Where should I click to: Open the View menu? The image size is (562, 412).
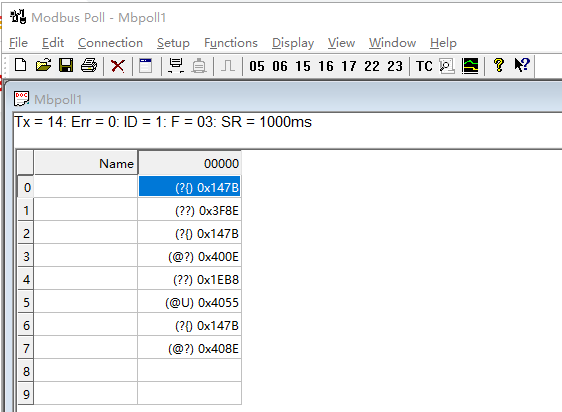coord(341,43)
